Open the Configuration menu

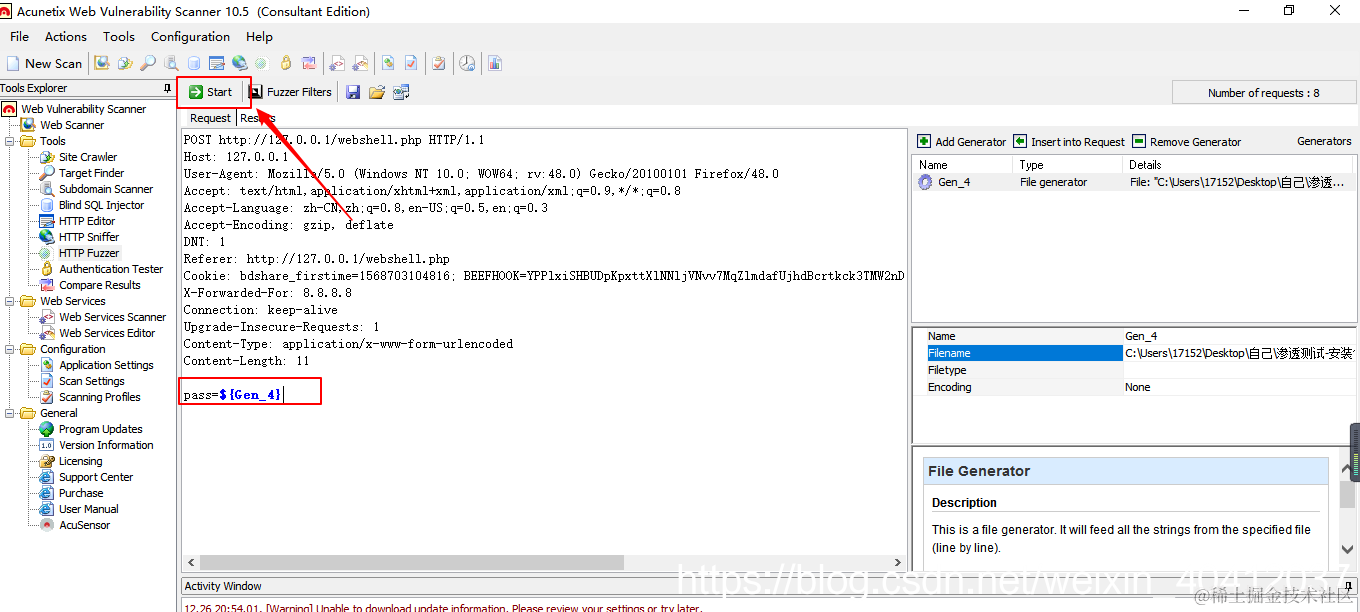click(191, 37)
